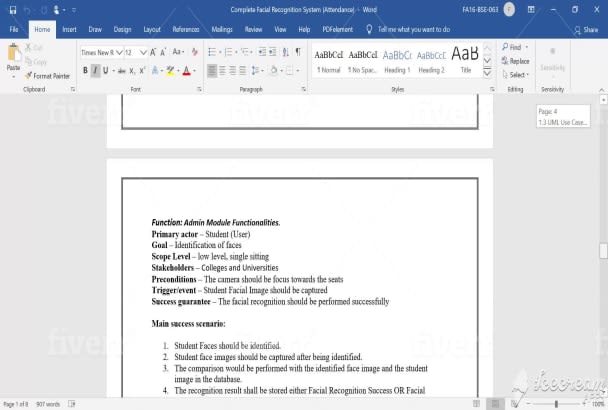Open the font size dropdown

[x=143, y=52]
